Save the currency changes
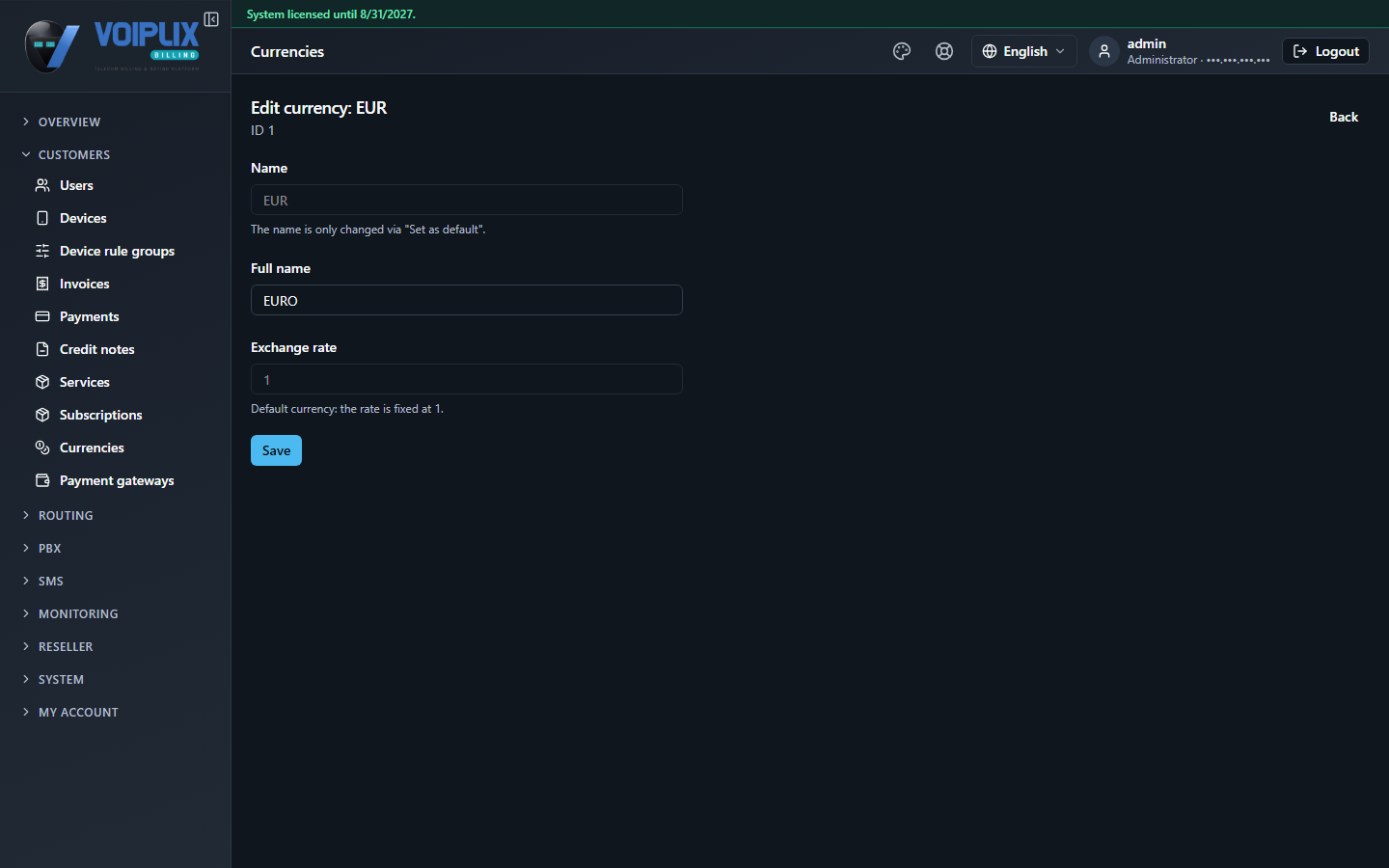Image resolution: width=1389 pixels, height=868 pixels. point(276,450)
